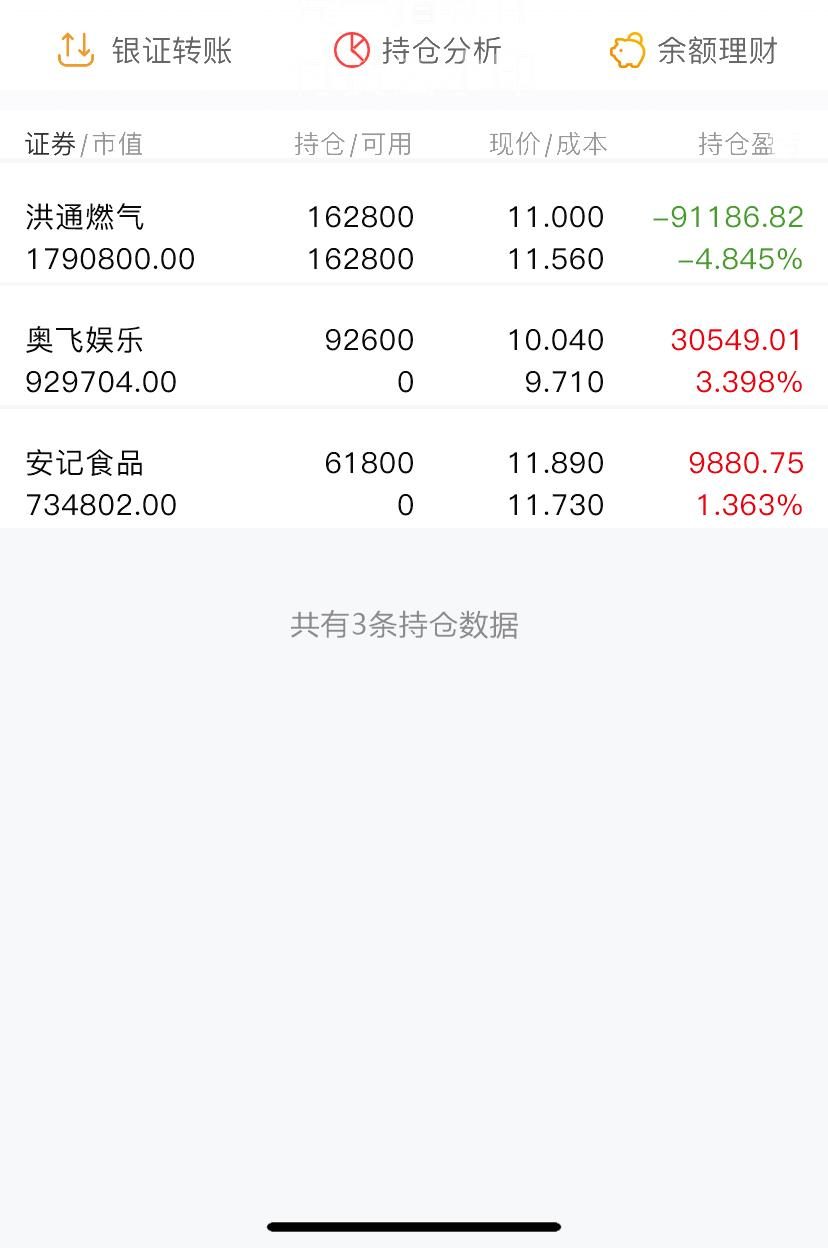Screen dimensions: 828x1248
Task: Tap profit percentage 3.398%
Action: click(x=749, y=382)
